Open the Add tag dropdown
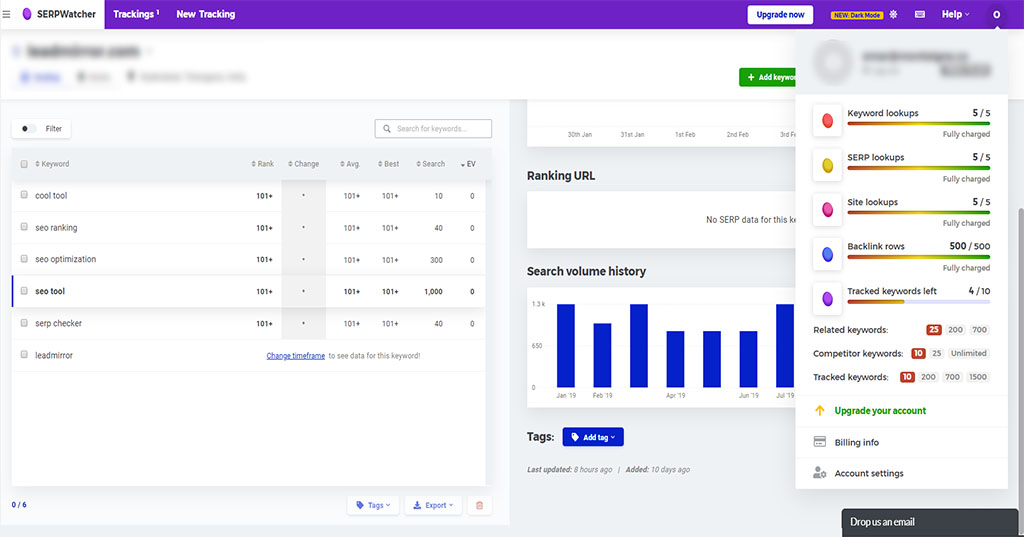Viewport: 1024px width, 537px height. pos(593,437)
